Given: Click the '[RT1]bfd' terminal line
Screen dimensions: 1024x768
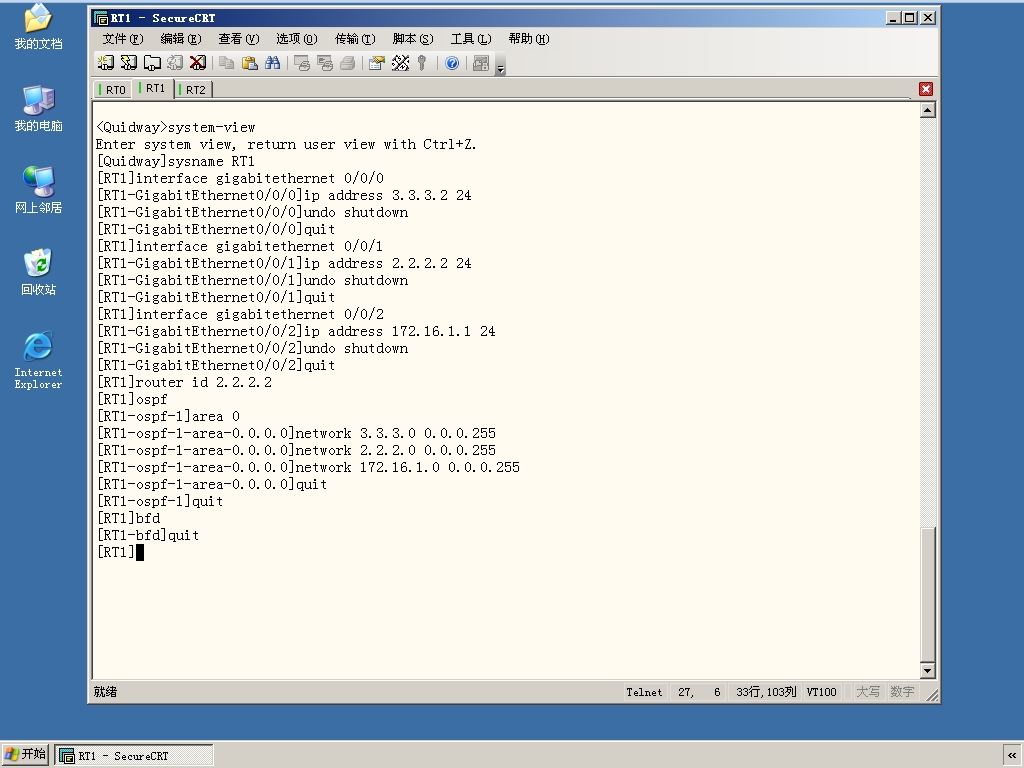Looking at the screenshot, I should (128, 518).
